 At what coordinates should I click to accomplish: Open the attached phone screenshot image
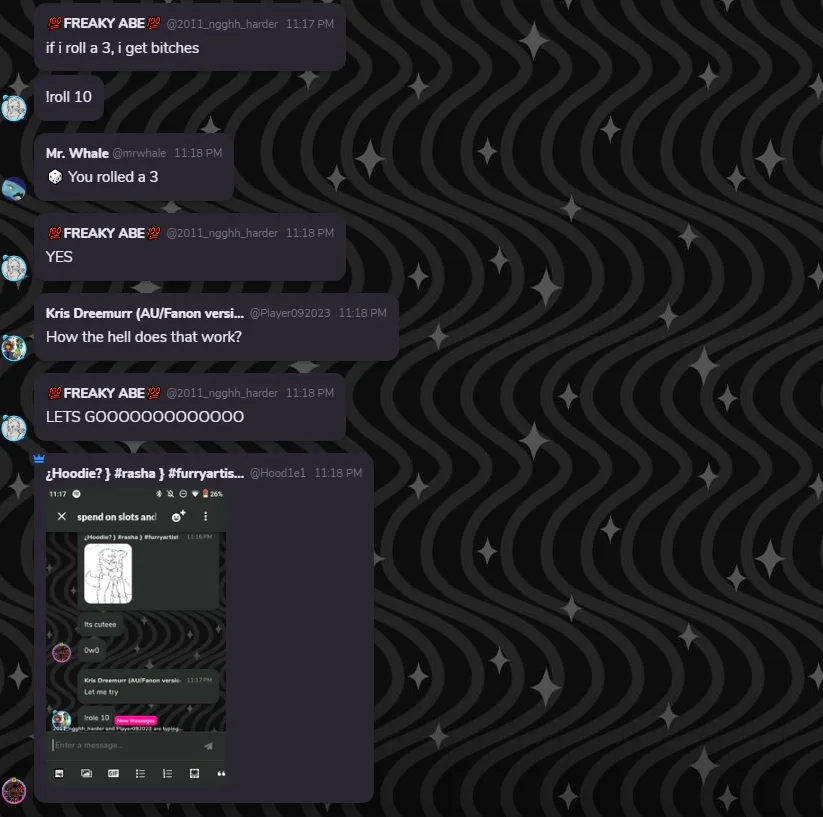click(136, 636)
